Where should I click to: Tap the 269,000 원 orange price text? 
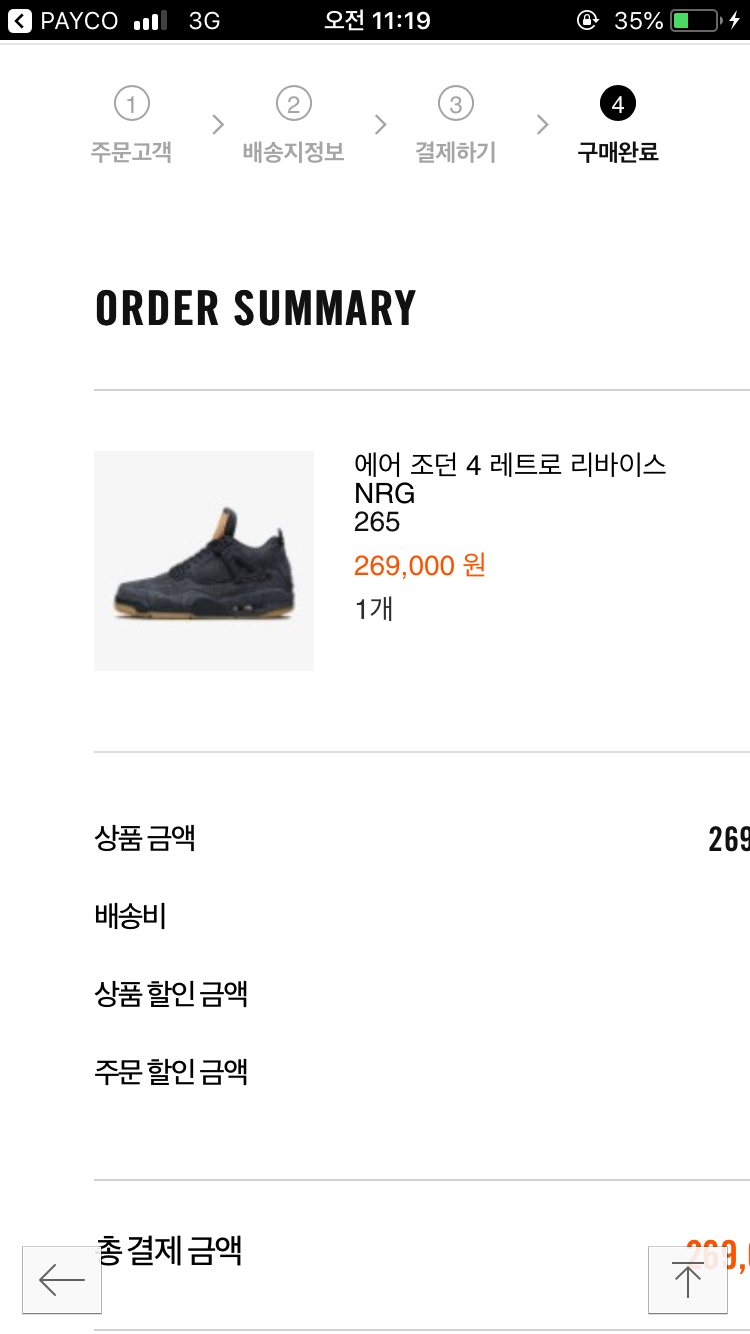point(420,566)
